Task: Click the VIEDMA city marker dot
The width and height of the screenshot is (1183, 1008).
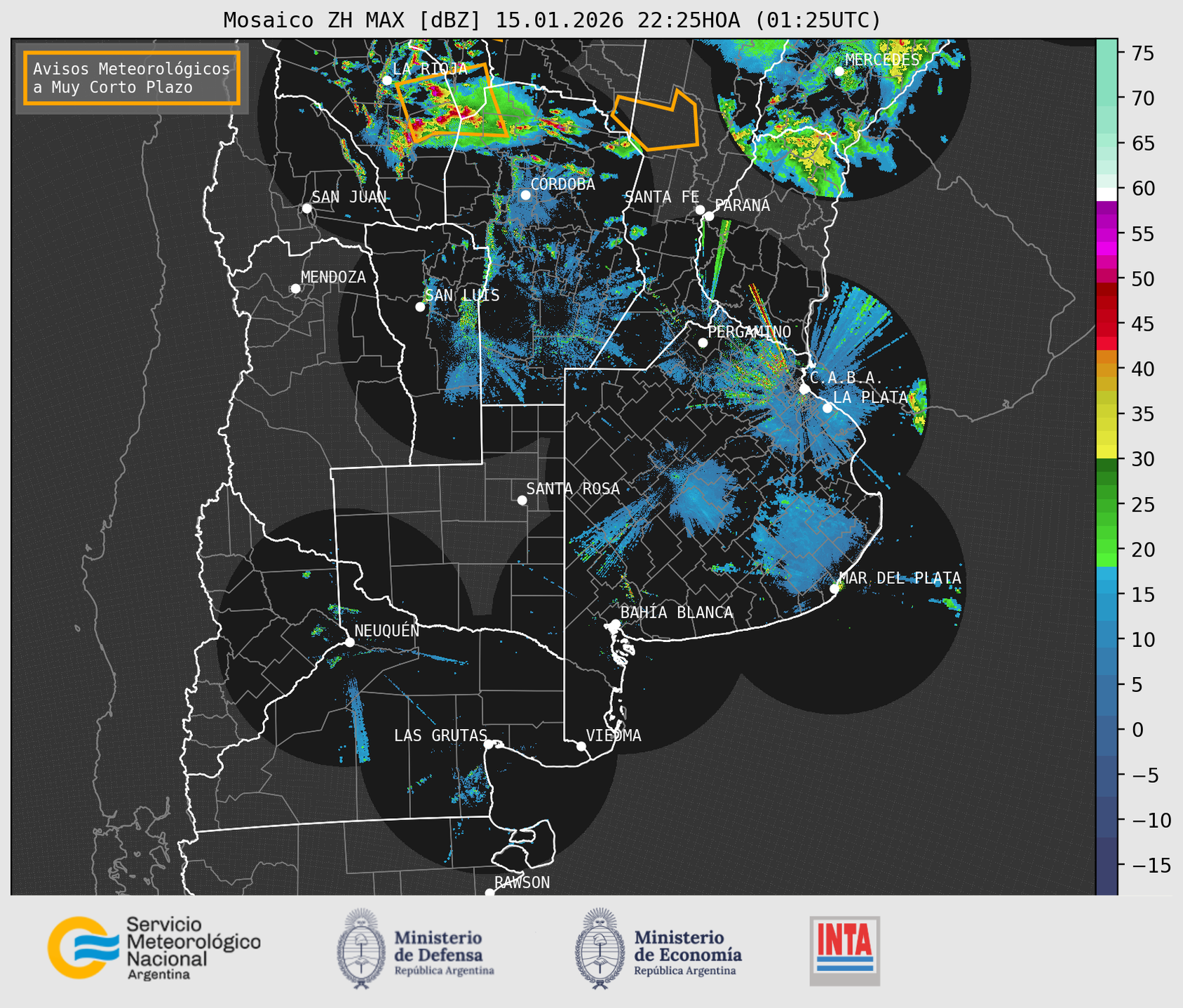Action: point(581,746)
